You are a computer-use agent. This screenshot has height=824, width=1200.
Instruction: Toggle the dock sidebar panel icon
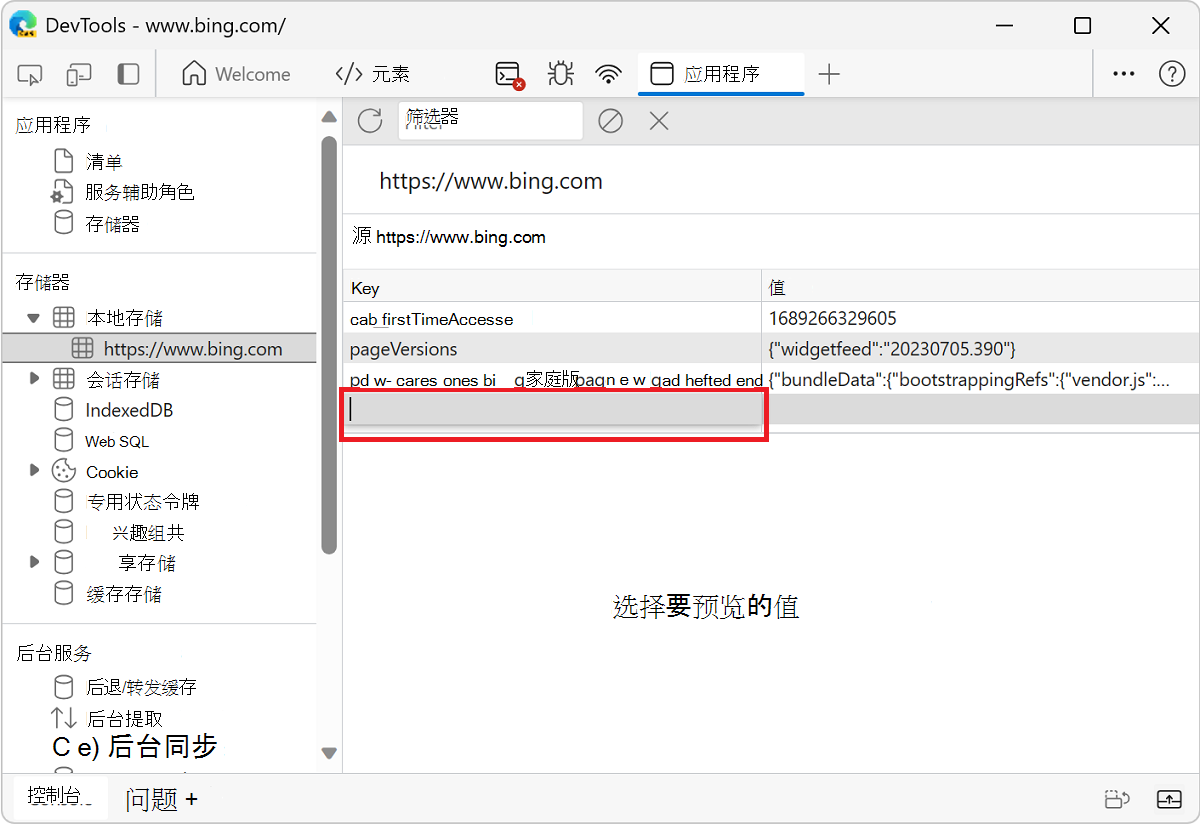tap(128, 75)
